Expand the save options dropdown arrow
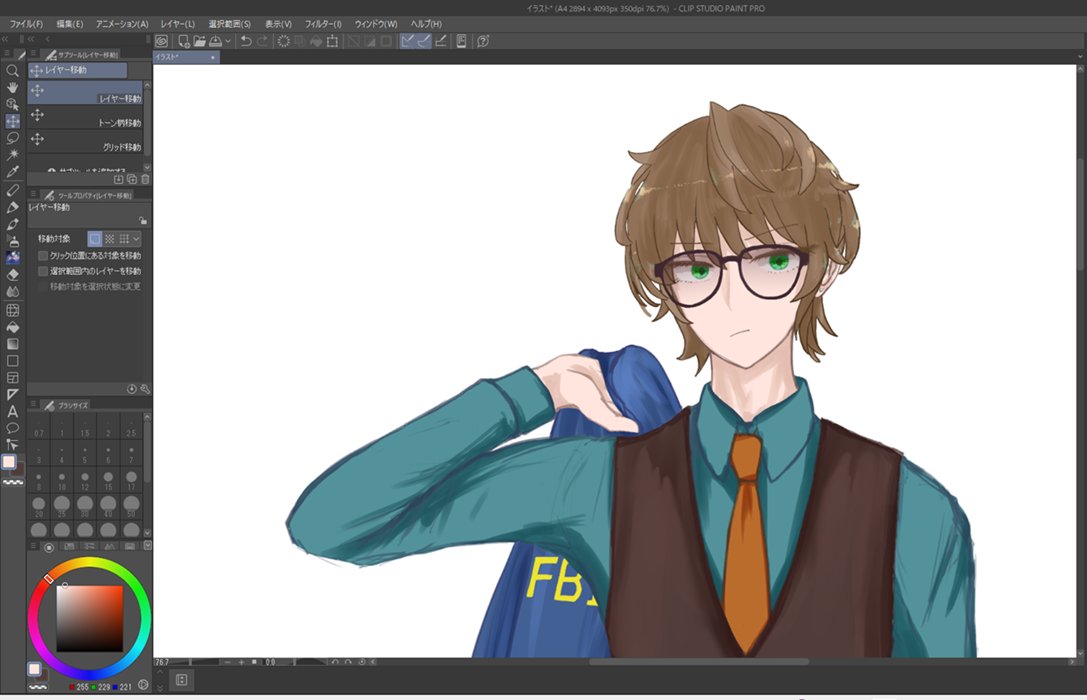1087x700 pixels. tap(227, 42)
